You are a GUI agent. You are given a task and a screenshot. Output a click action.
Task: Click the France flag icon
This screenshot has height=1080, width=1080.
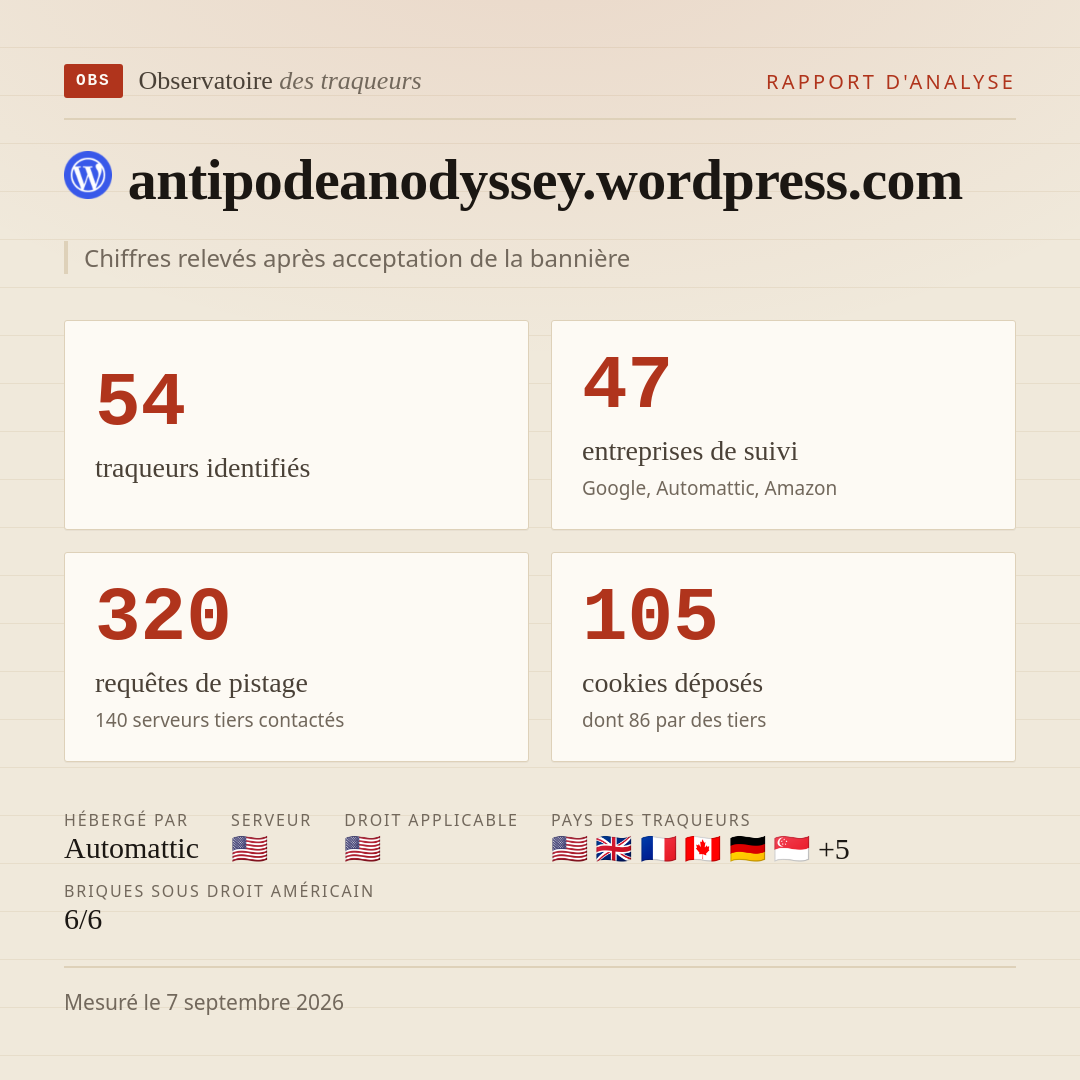(658, 849)
